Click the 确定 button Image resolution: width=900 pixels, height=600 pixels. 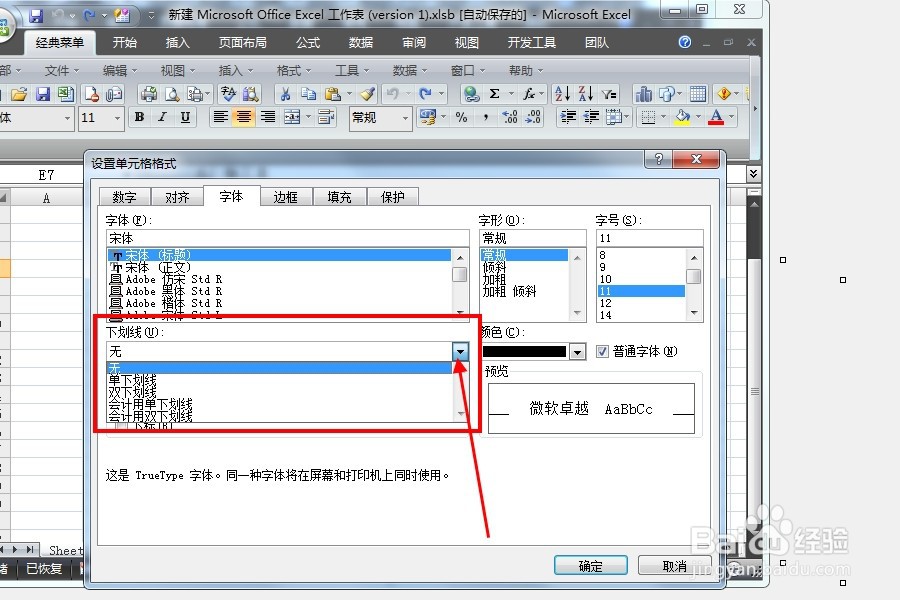click(591, 566)
